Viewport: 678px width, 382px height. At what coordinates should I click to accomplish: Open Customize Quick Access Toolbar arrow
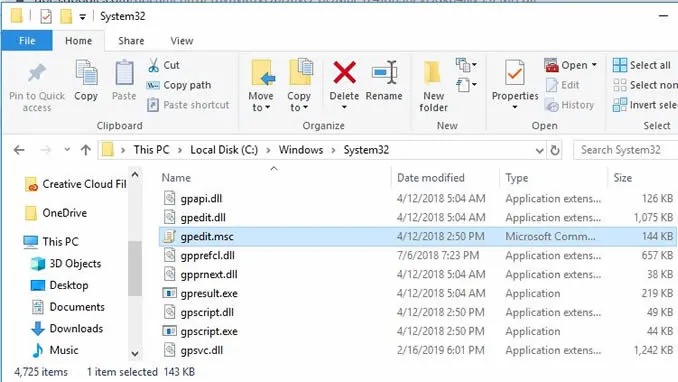(82, 17)
